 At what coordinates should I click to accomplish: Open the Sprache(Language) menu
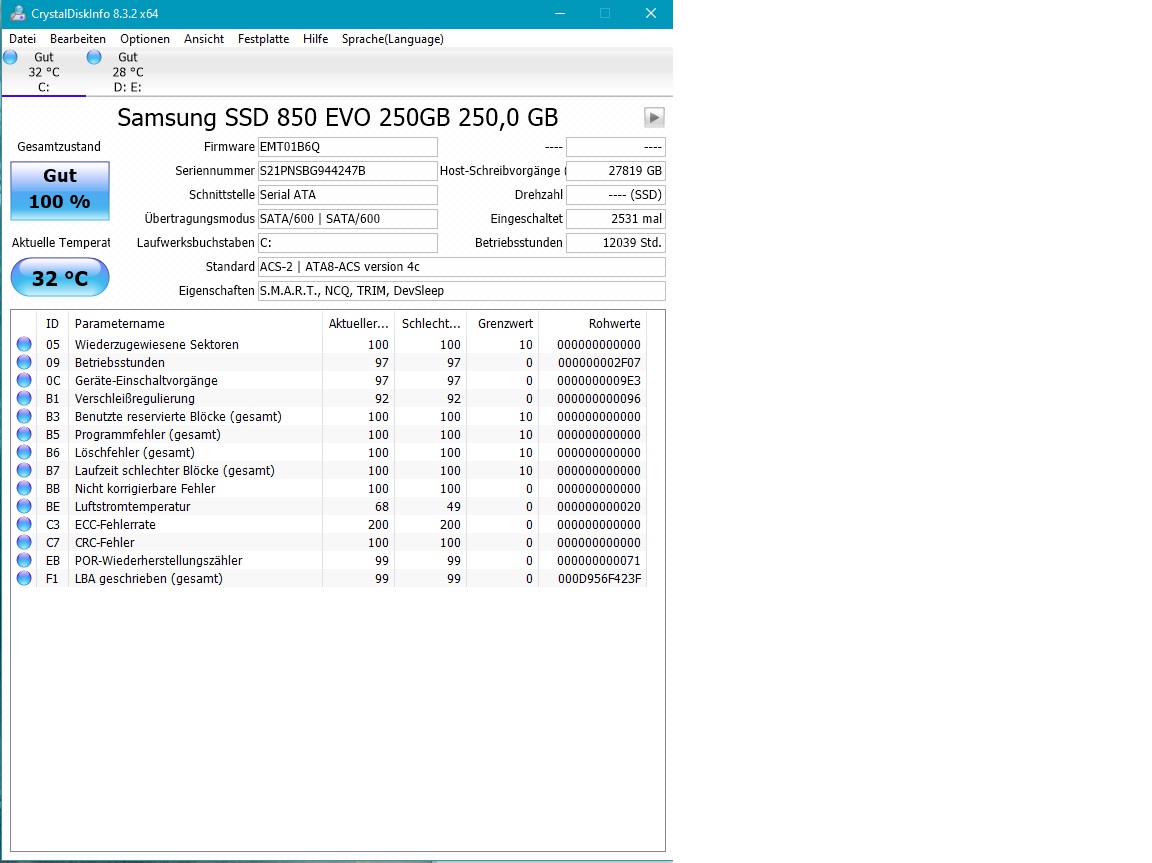click(x=392, y=39)
